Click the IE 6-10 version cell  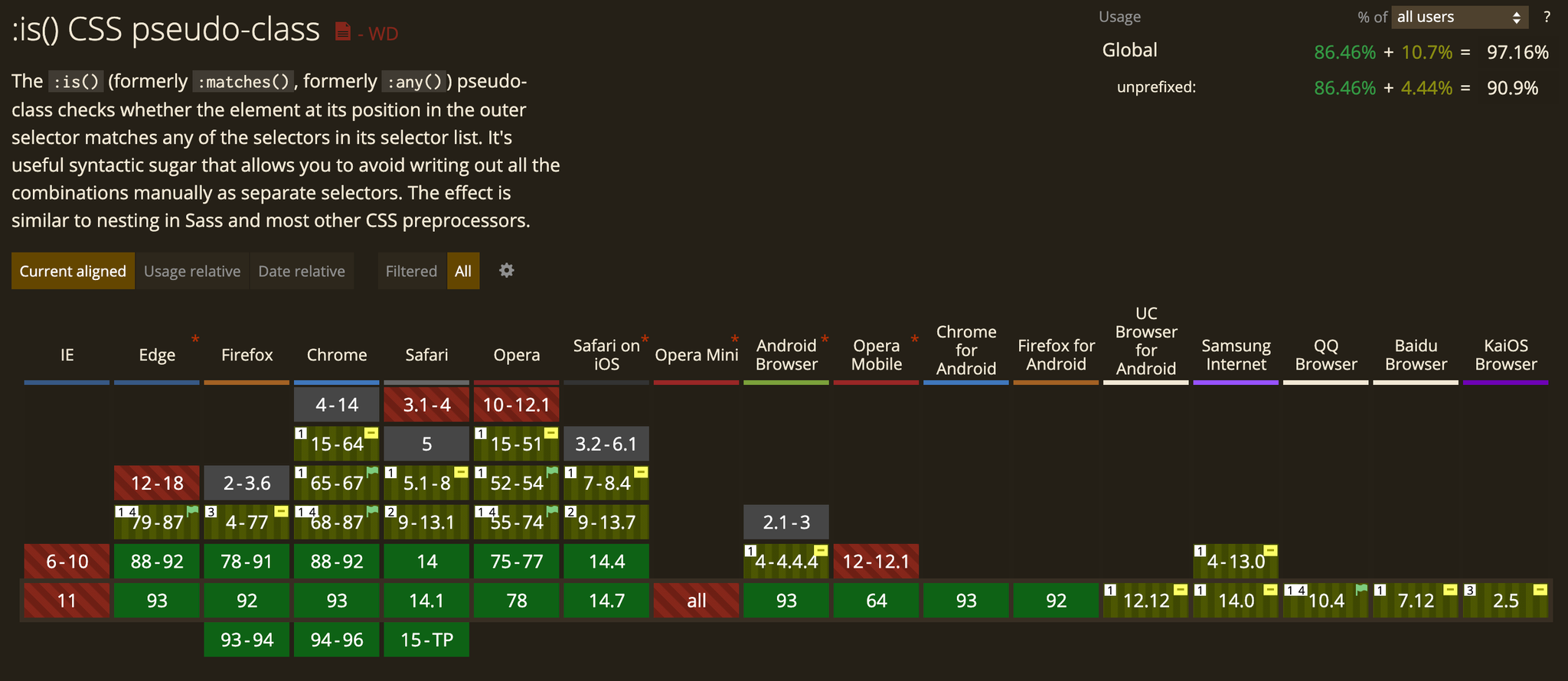pyautogui.click(x=67, y=562)
